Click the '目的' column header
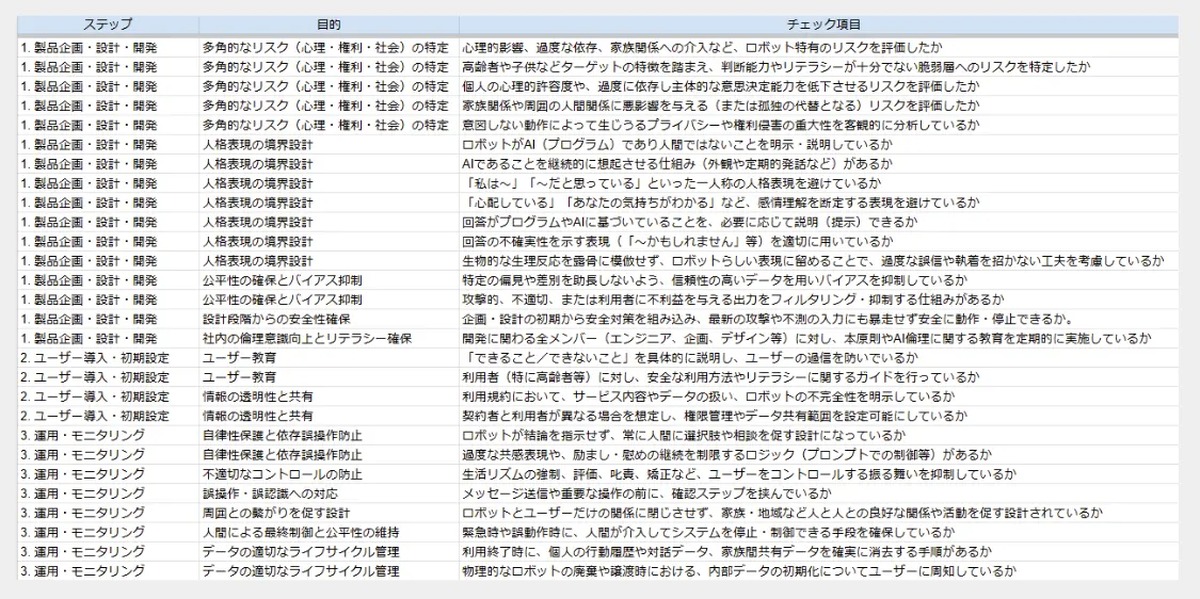Screen dimensions: 1200x599 tap(329, 24)
